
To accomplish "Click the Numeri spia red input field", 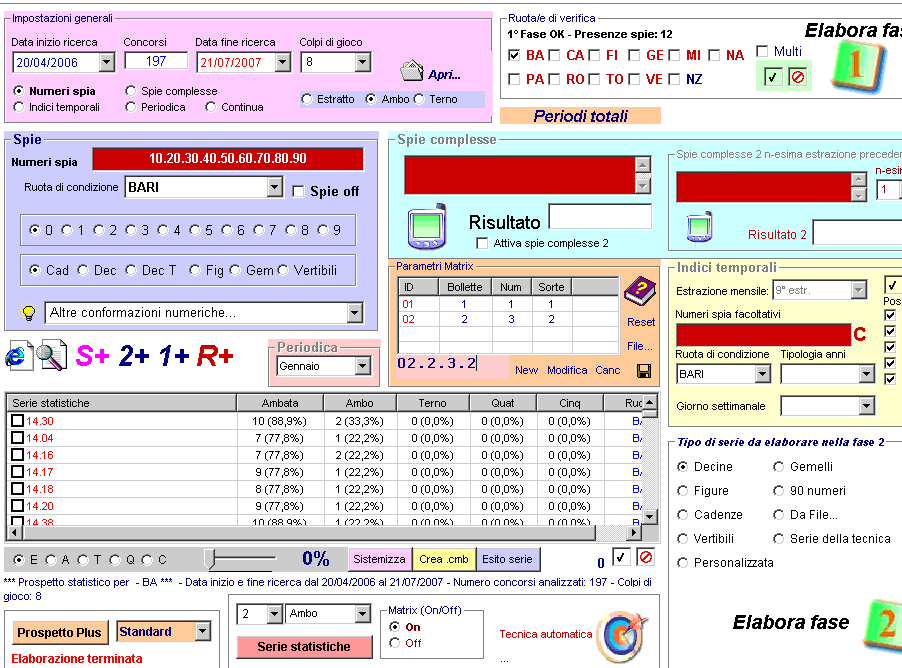I will [228, 159].
